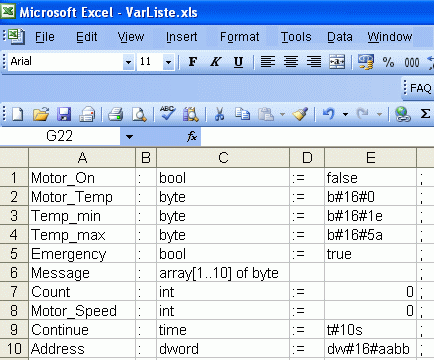Save the workbook with the floppy icon

coord(64,115)
